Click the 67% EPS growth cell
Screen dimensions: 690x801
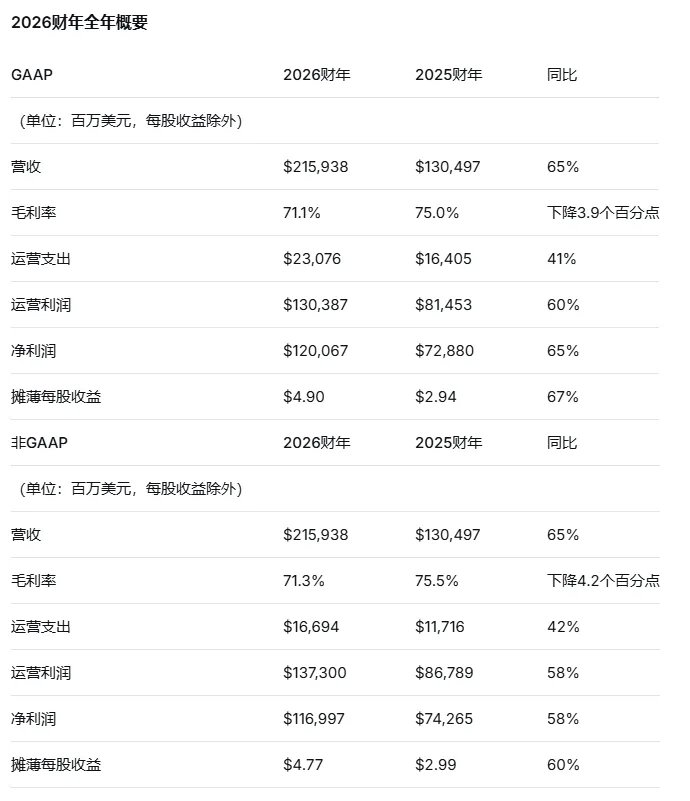(562, 396)
